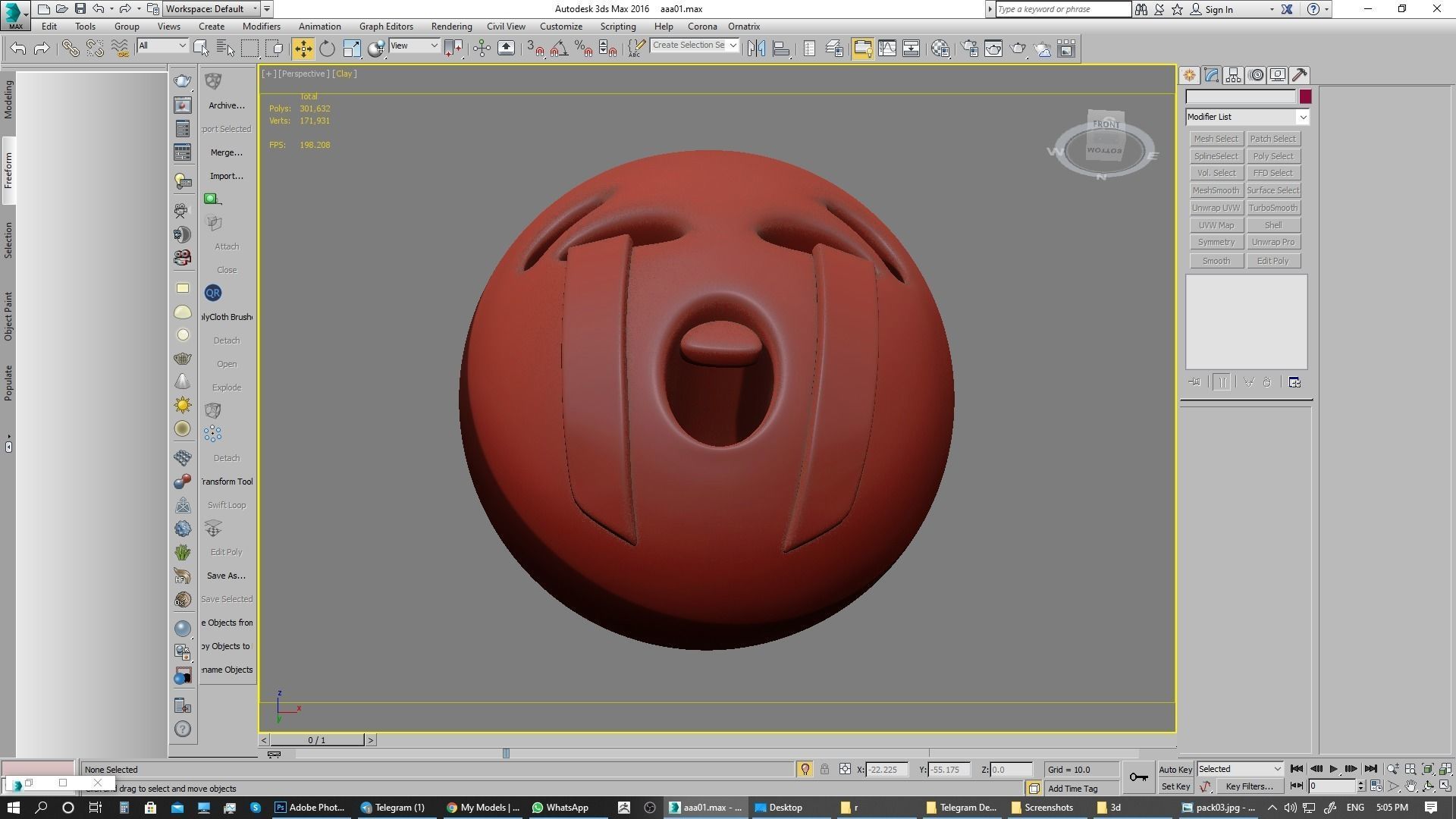Toggle Window/Crossing selection mode
1456x819 pixels.
275,49
